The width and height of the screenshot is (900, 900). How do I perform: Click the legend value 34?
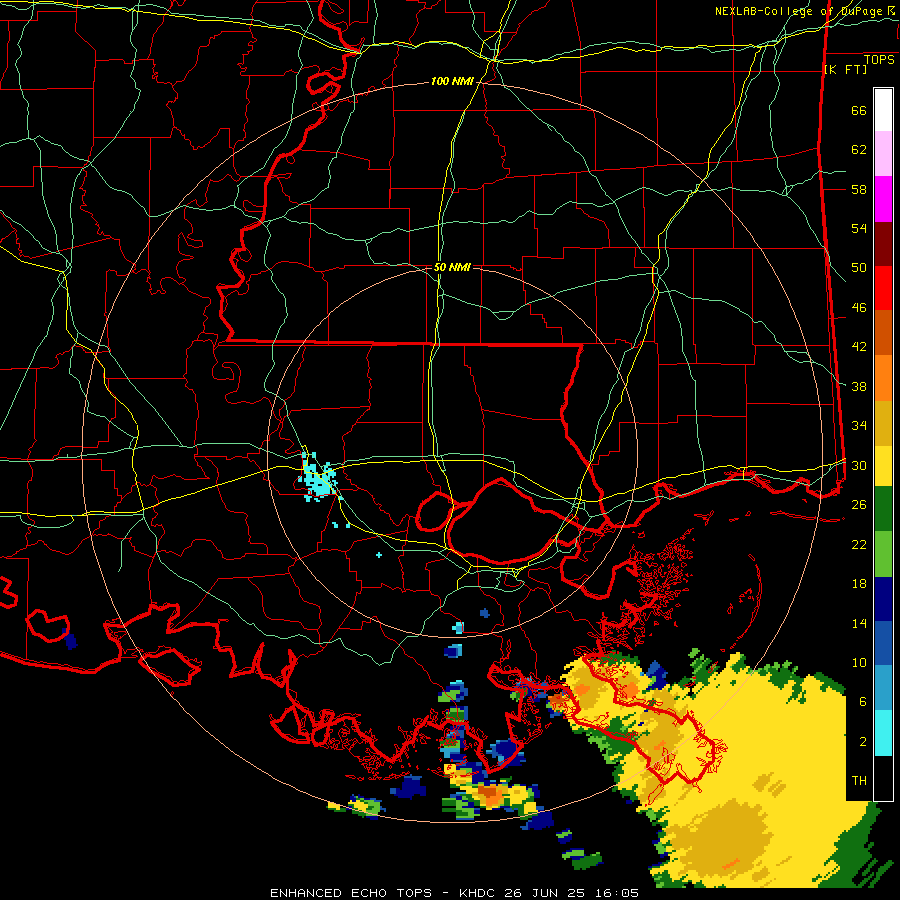(x=859, y=426)
